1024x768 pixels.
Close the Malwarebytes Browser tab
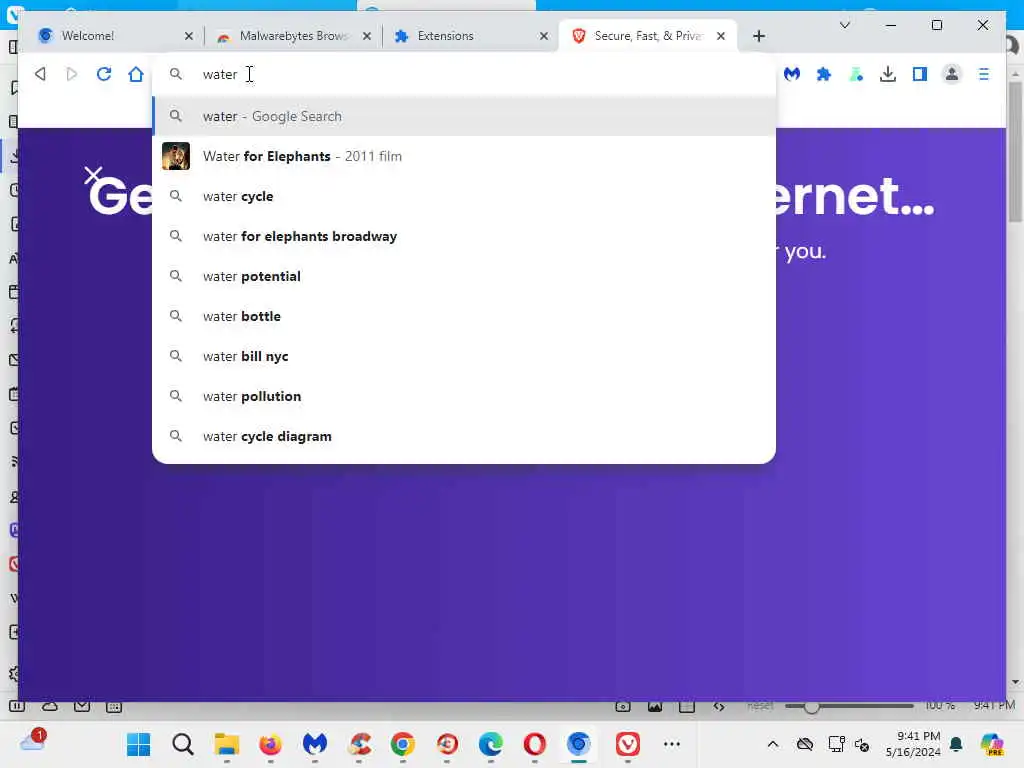(367, 36)
